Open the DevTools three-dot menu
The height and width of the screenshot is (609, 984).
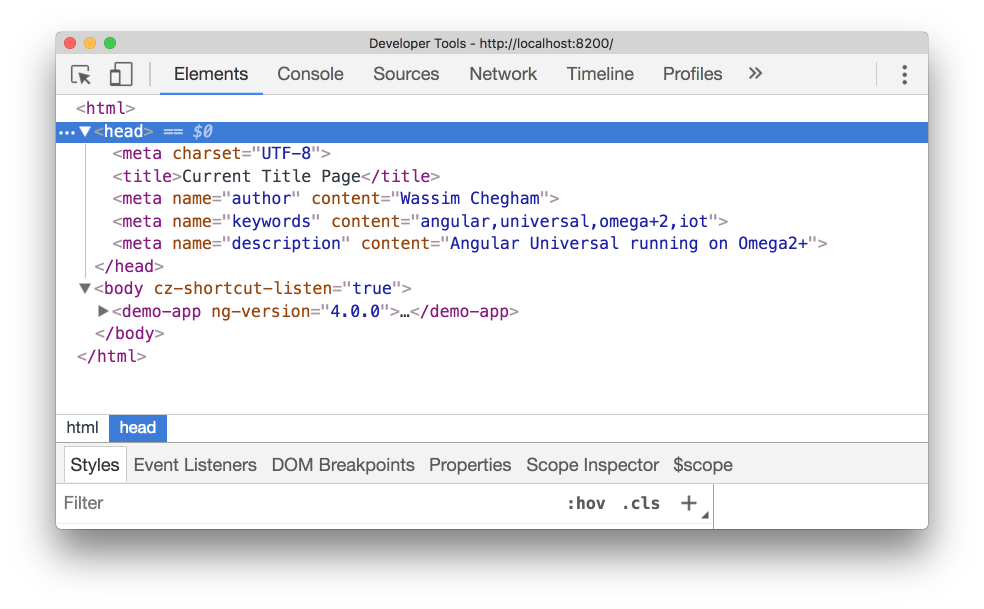point(904,74)
